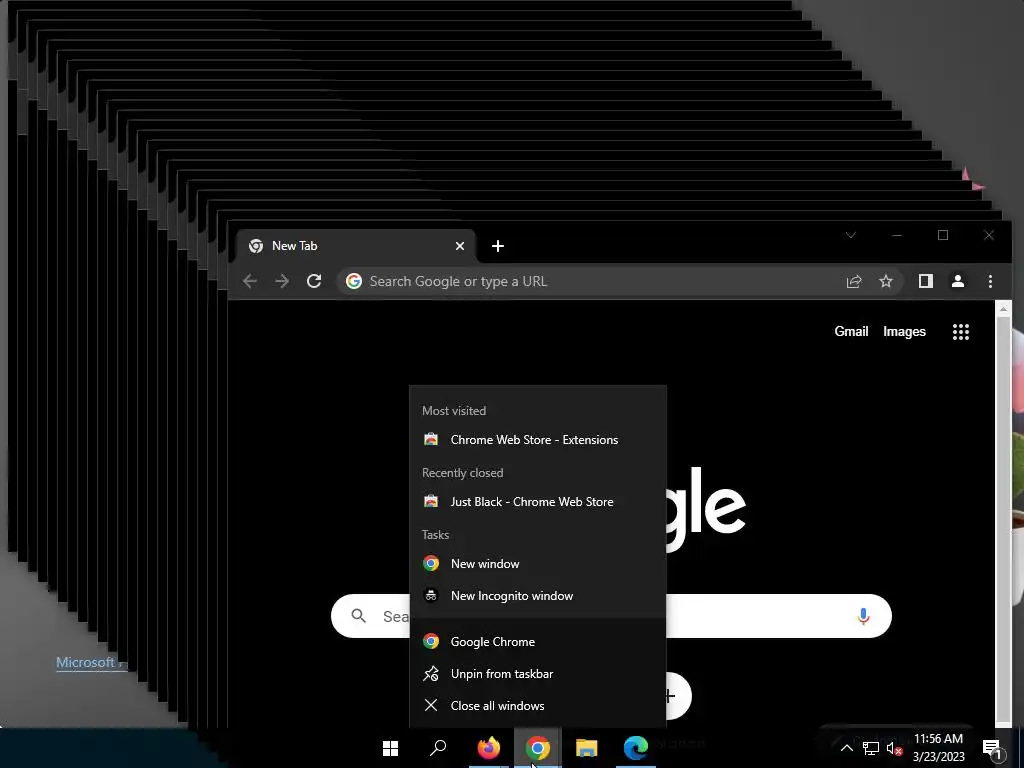Click the Chrome back arrow
Screen dimensions: 1024x768
click(249, 281)
